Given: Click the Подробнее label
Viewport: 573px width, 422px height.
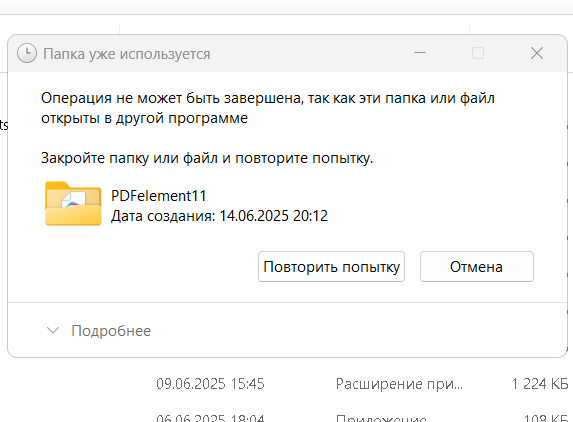Looking at the screenshot, I should (111, 331).
